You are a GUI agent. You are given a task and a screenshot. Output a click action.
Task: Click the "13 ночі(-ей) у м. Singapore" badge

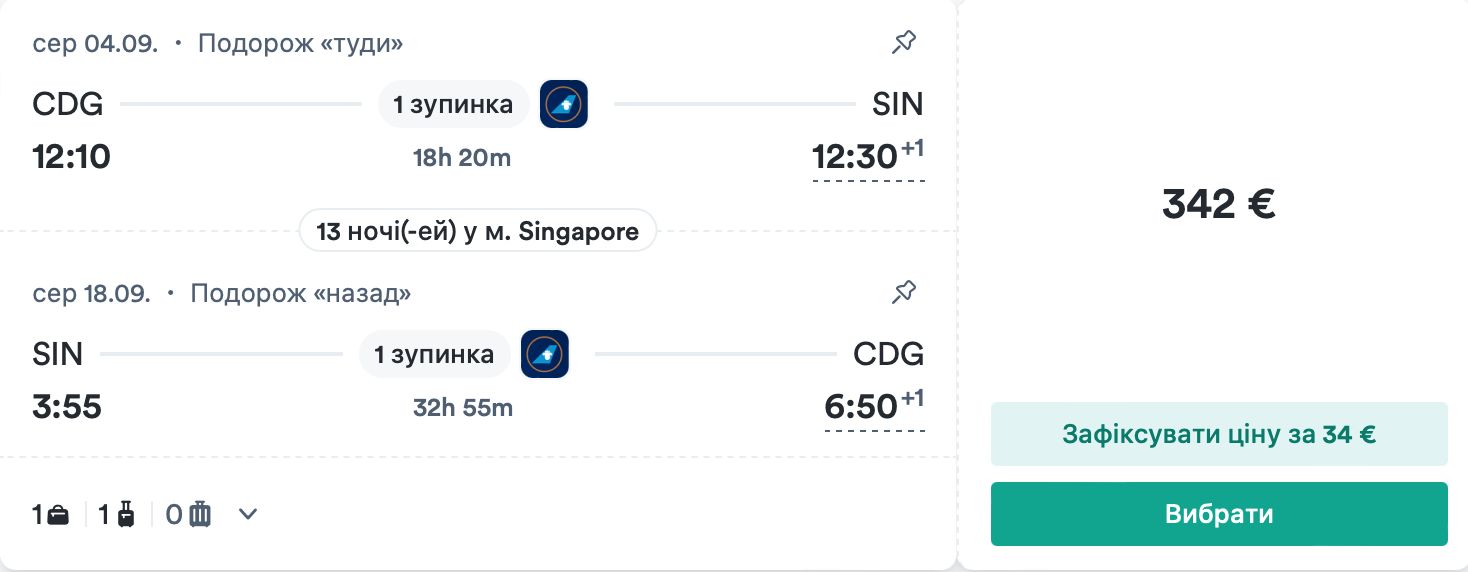(477, 232)
